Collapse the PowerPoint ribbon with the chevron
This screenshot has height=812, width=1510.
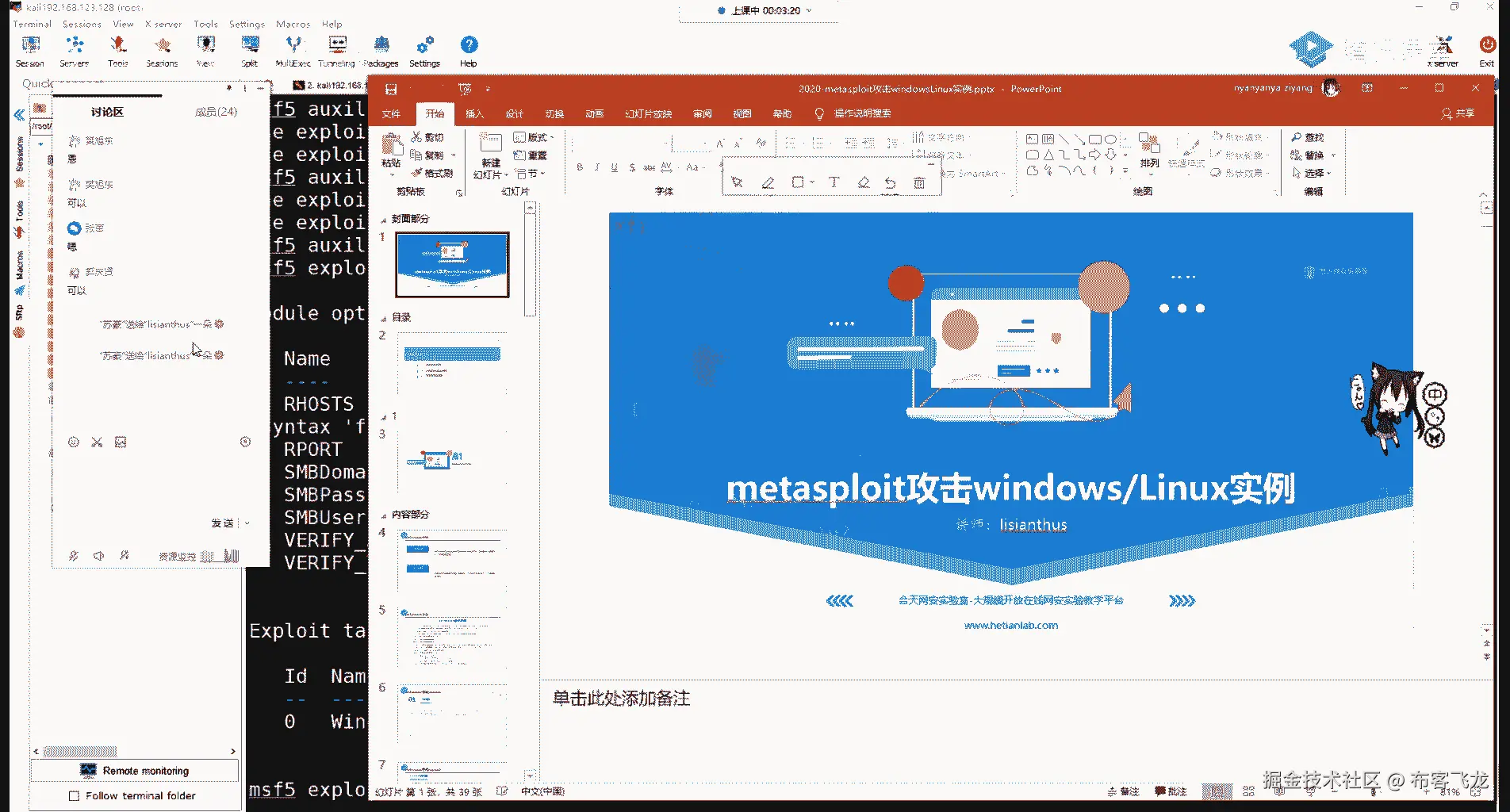pos(1484,194)
